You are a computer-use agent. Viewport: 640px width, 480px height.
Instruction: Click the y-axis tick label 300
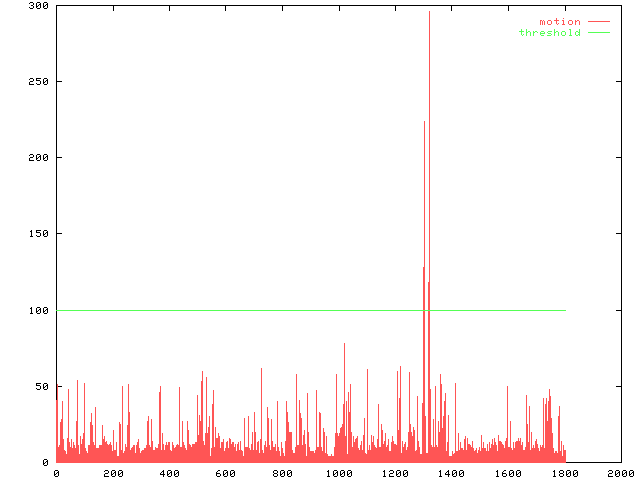pos(38,6)
